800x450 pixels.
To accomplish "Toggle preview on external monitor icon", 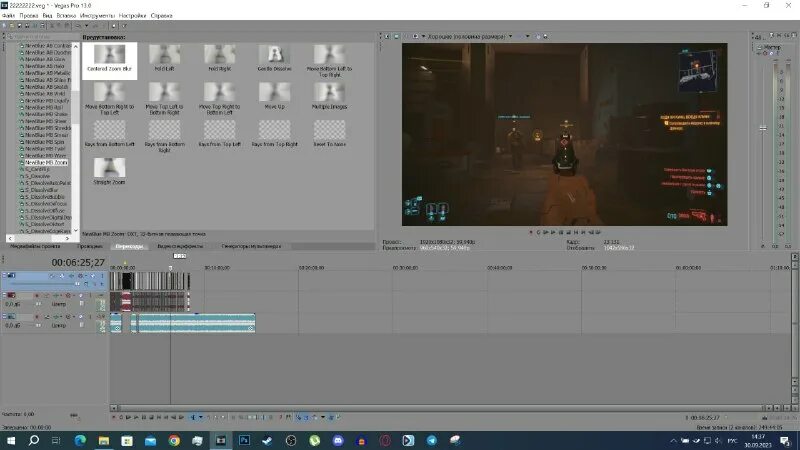I will tap(396, 36).
